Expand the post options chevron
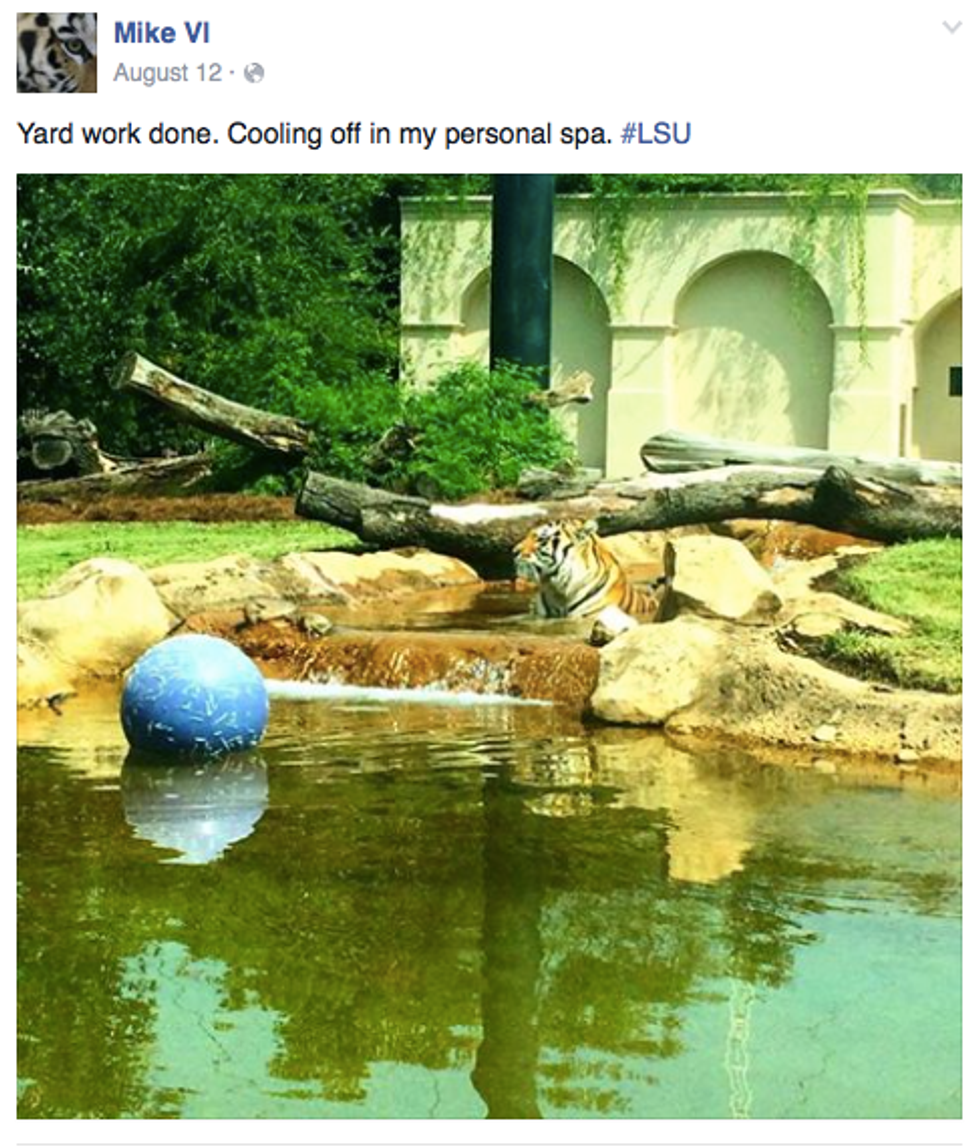 point(952,28)
